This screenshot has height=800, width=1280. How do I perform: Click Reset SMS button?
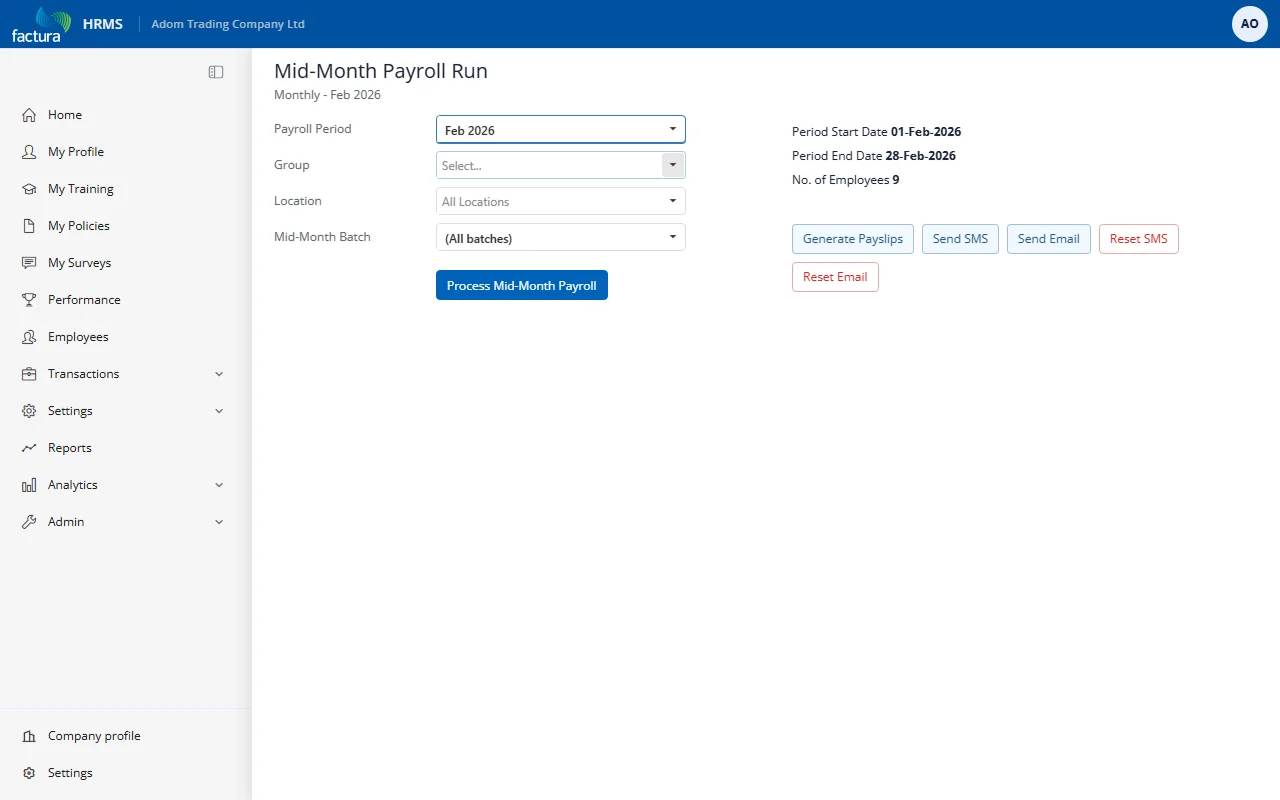pos(1139,239)
